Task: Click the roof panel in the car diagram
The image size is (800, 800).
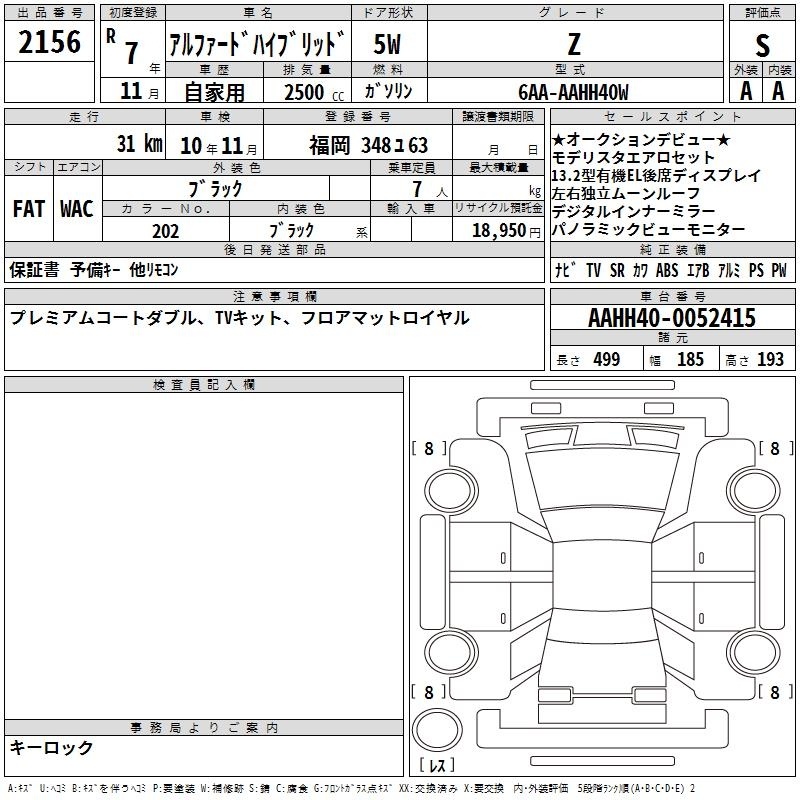Action: coord(601,575)
